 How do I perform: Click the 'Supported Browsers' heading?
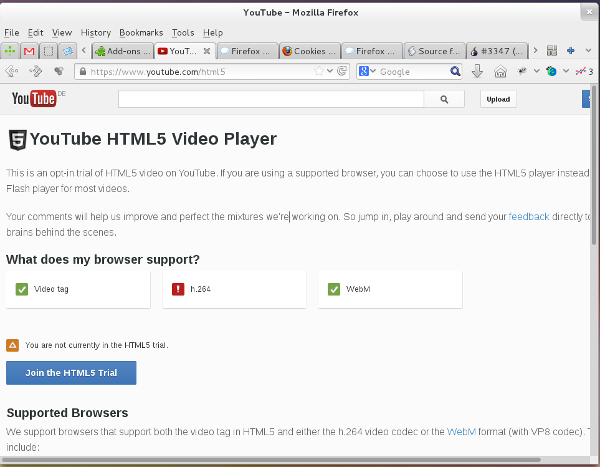pos(67,413)
